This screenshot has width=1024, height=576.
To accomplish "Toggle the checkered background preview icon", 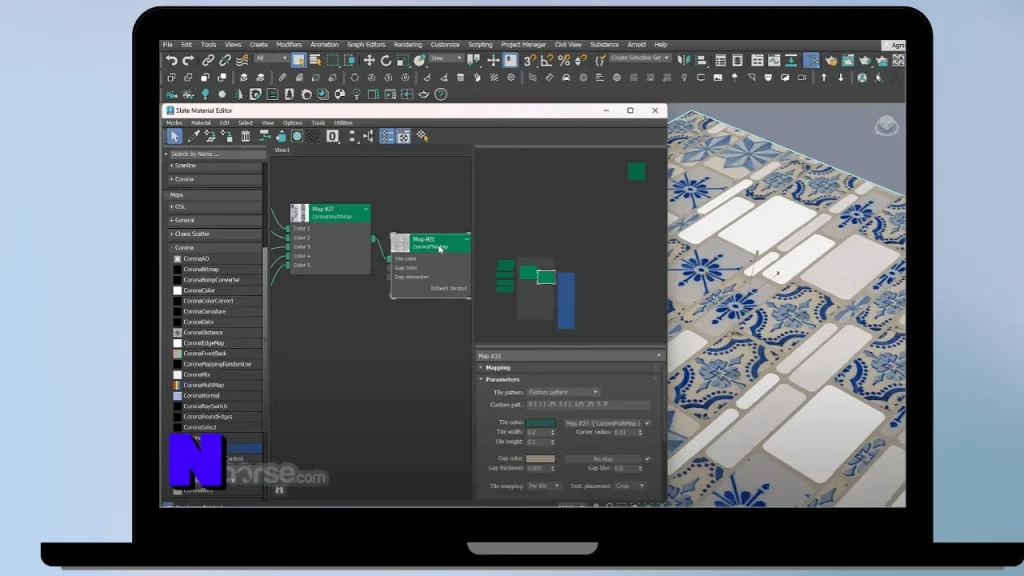I will [x=313, y=136].
